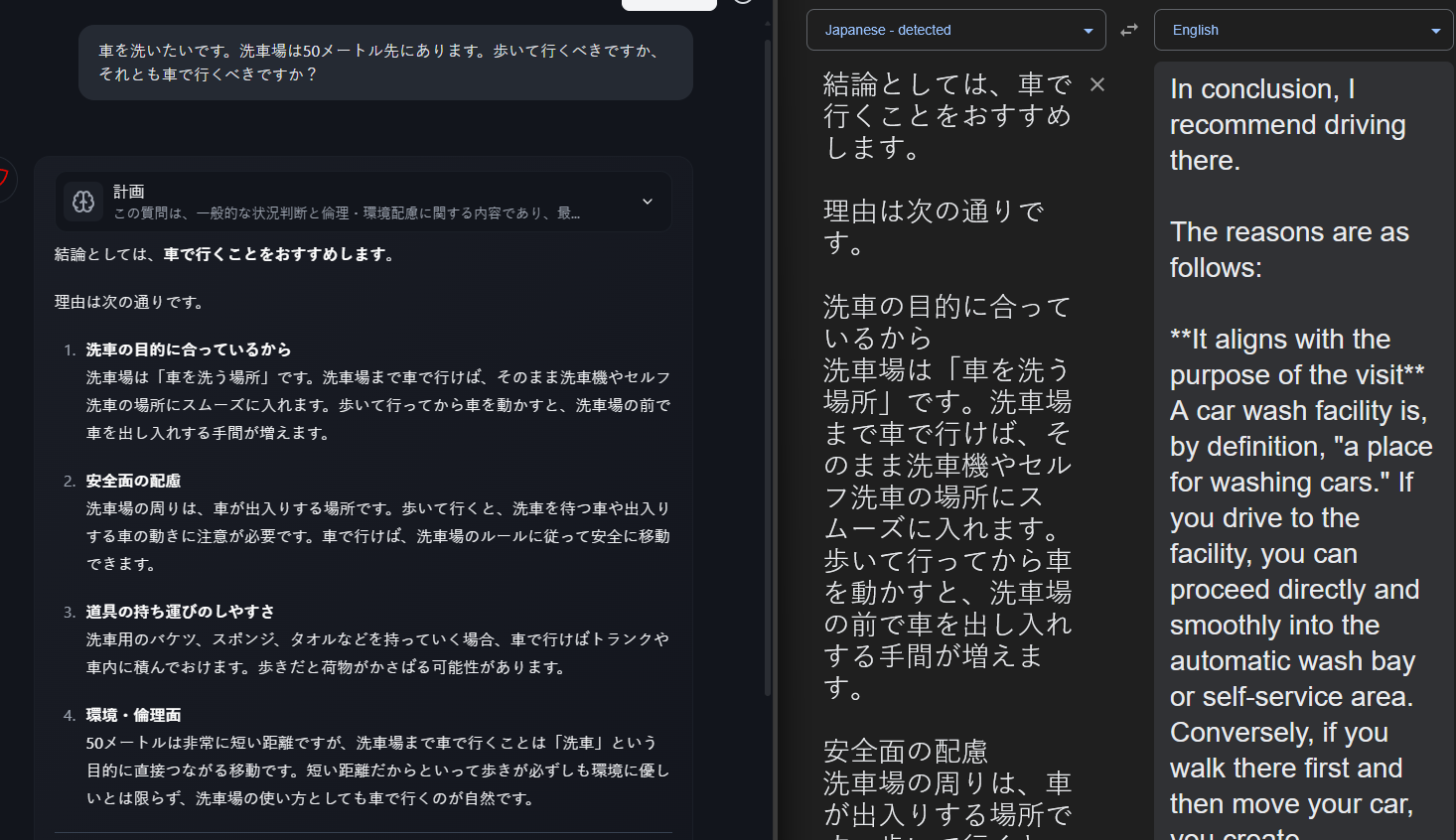Open the English target language dropdown
Viewport: 1456px width, 840px height.
(x=1304, y=30)
